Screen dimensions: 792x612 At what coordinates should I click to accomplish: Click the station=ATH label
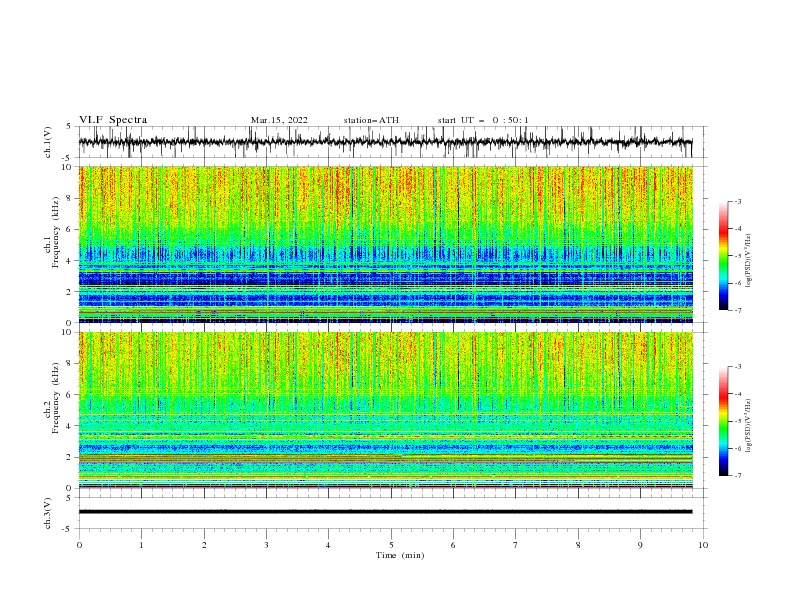tap(371, 120)
